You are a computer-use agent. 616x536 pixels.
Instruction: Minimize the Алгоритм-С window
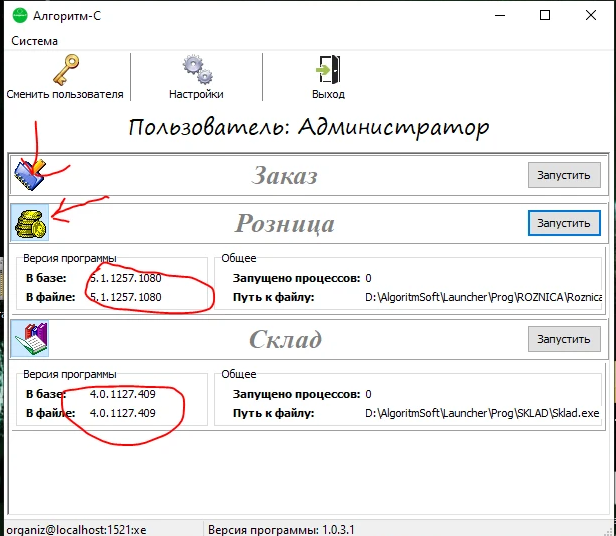(500, 15)
